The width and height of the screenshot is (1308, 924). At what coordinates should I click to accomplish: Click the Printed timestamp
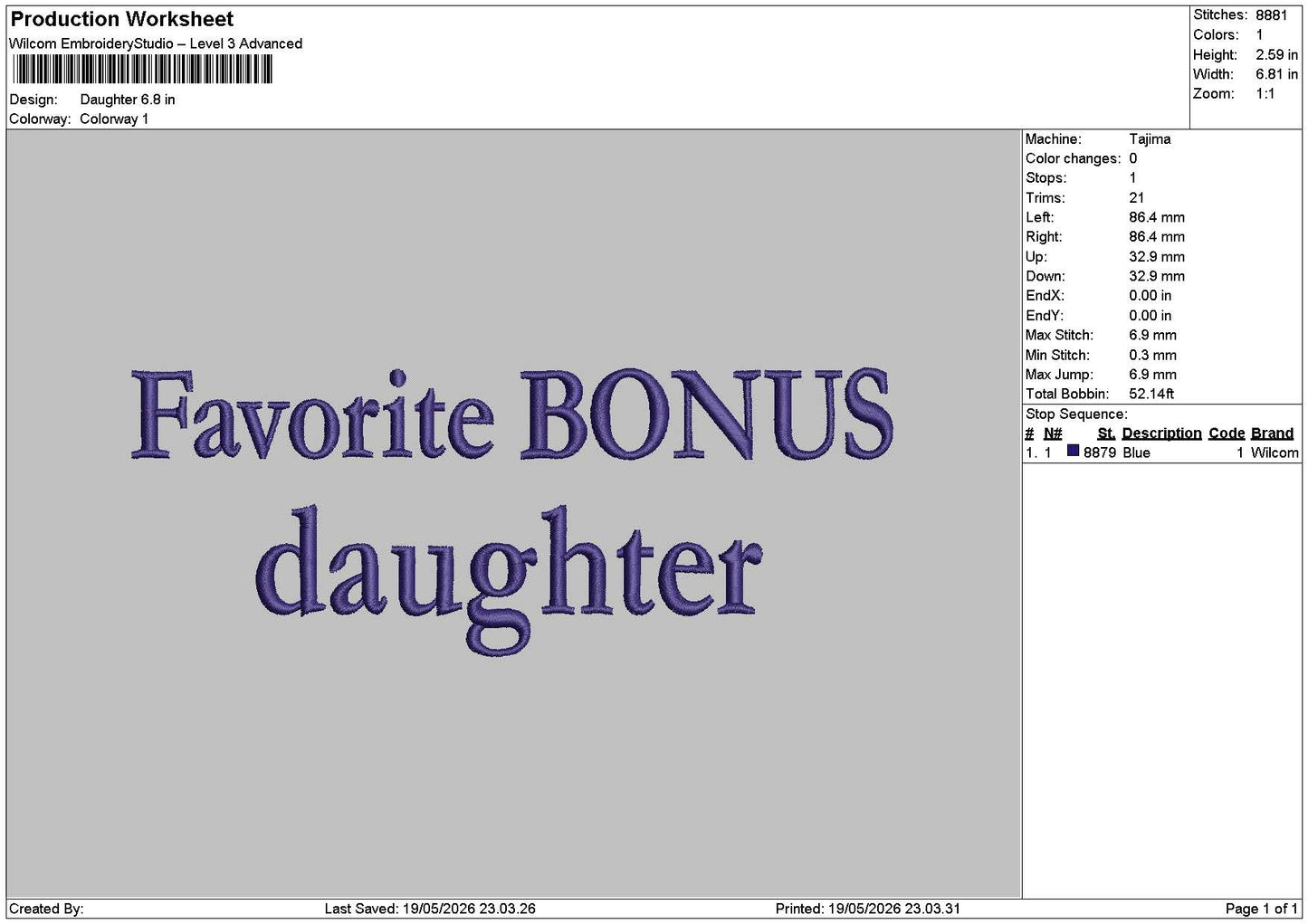click(x=867, y=909)
